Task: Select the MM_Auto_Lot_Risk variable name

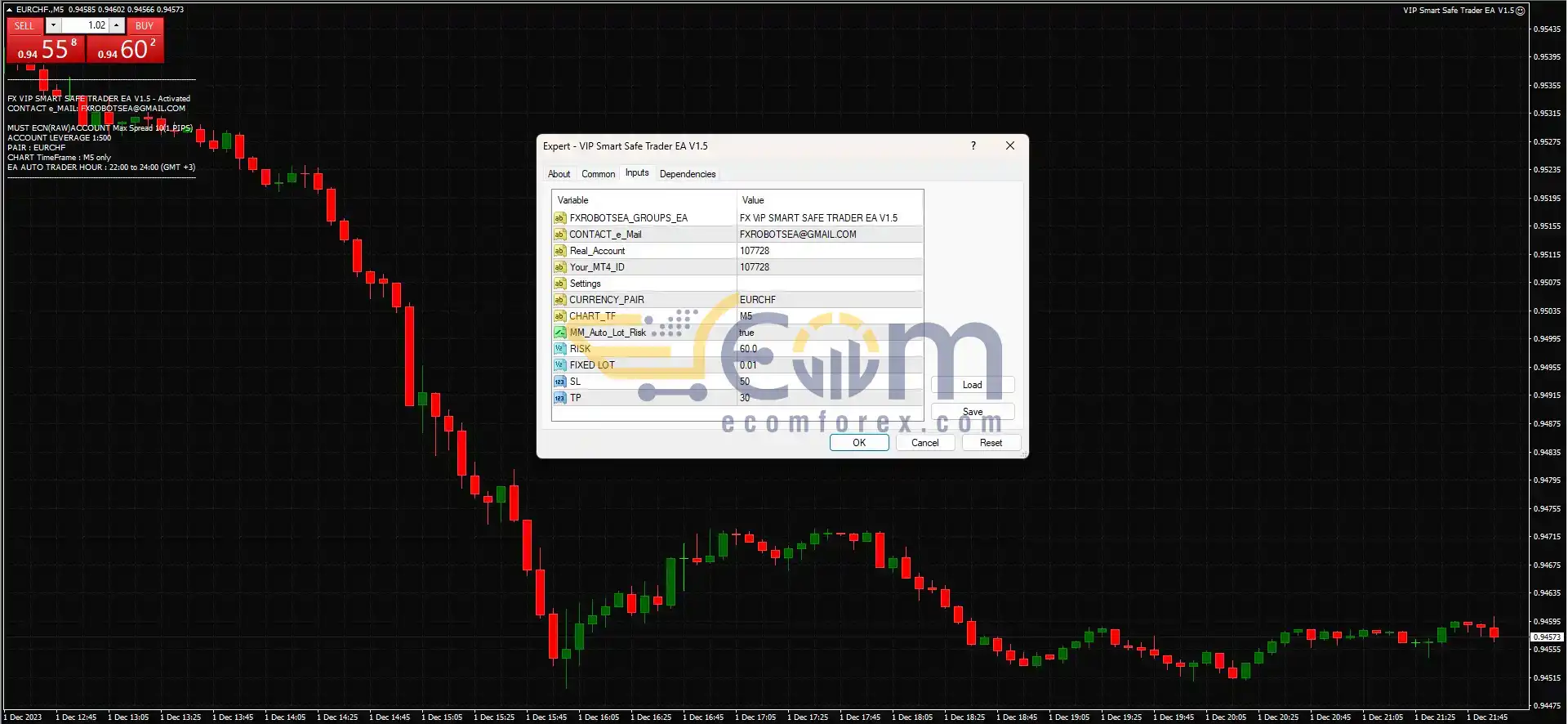Action: [x=608, y=333]
